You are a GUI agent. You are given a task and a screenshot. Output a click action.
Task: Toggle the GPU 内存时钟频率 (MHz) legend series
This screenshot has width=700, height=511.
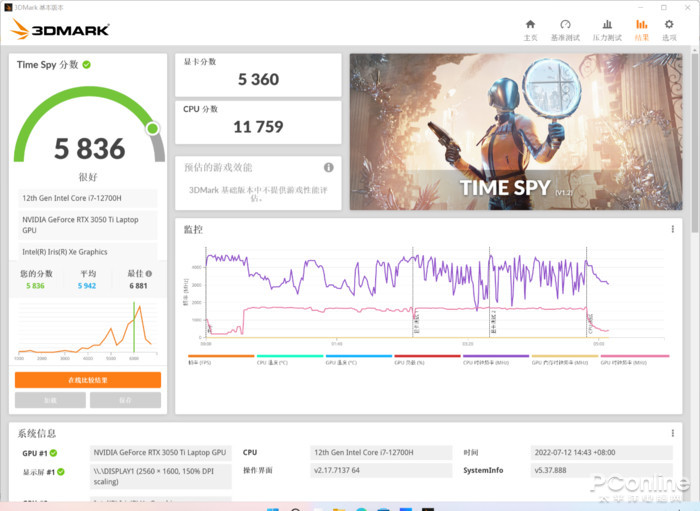click(565, 360)
